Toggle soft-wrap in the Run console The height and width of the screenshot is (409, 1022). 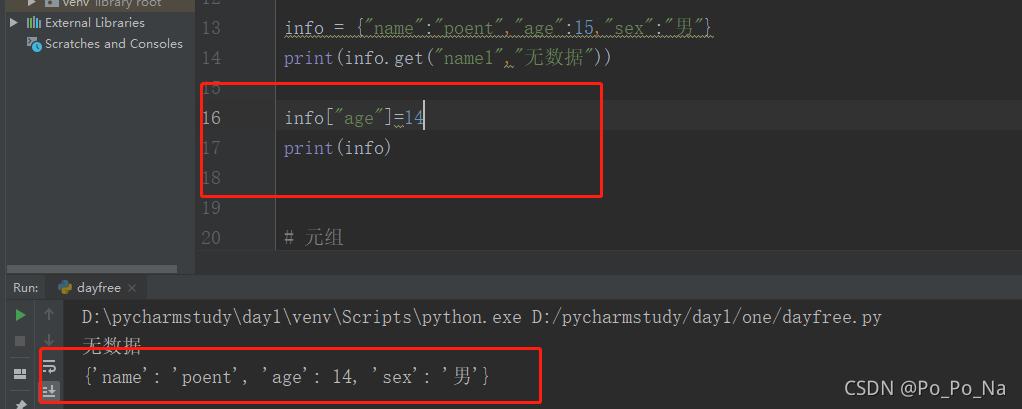[x=50, y=366]
